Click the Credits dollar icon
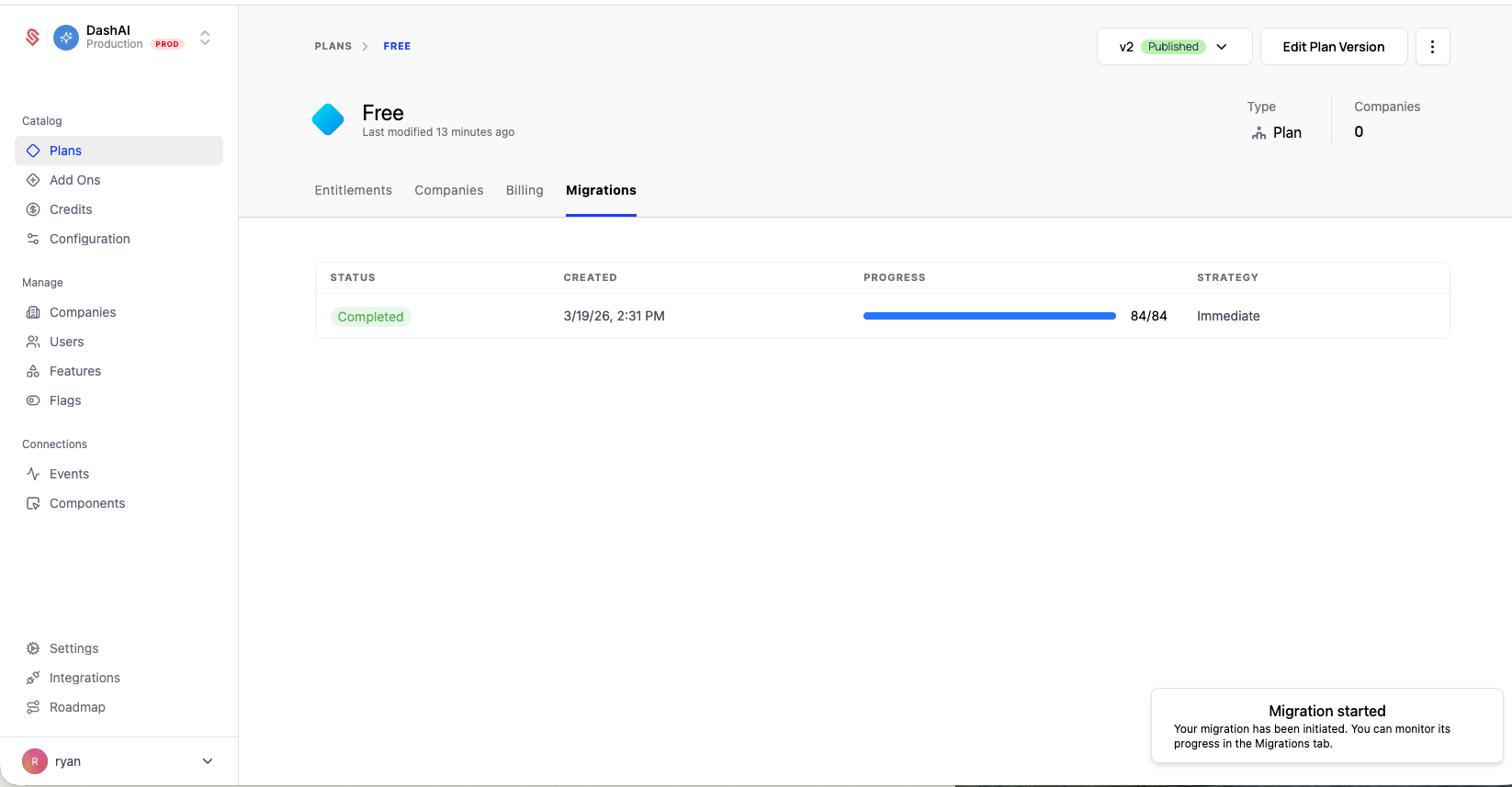Screen dimensions: 1512x787 coord(33,209)
